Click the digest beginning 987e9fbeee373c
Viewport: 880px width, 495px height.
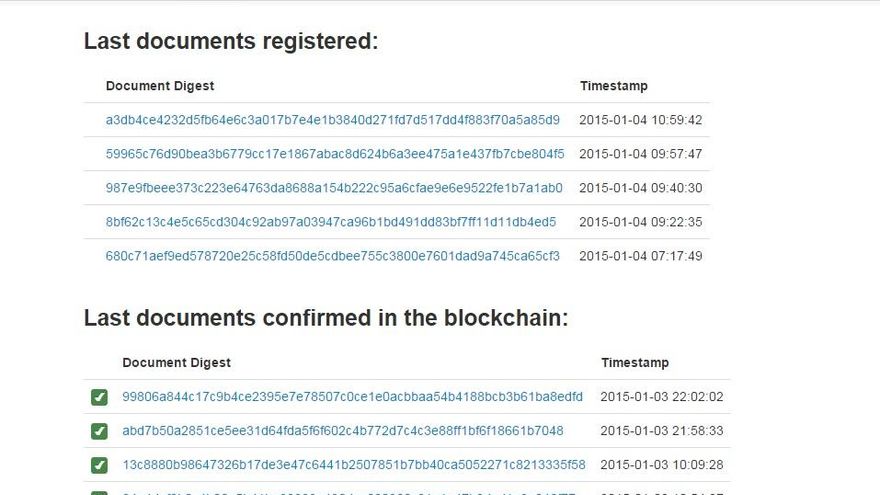pos(334,188)
